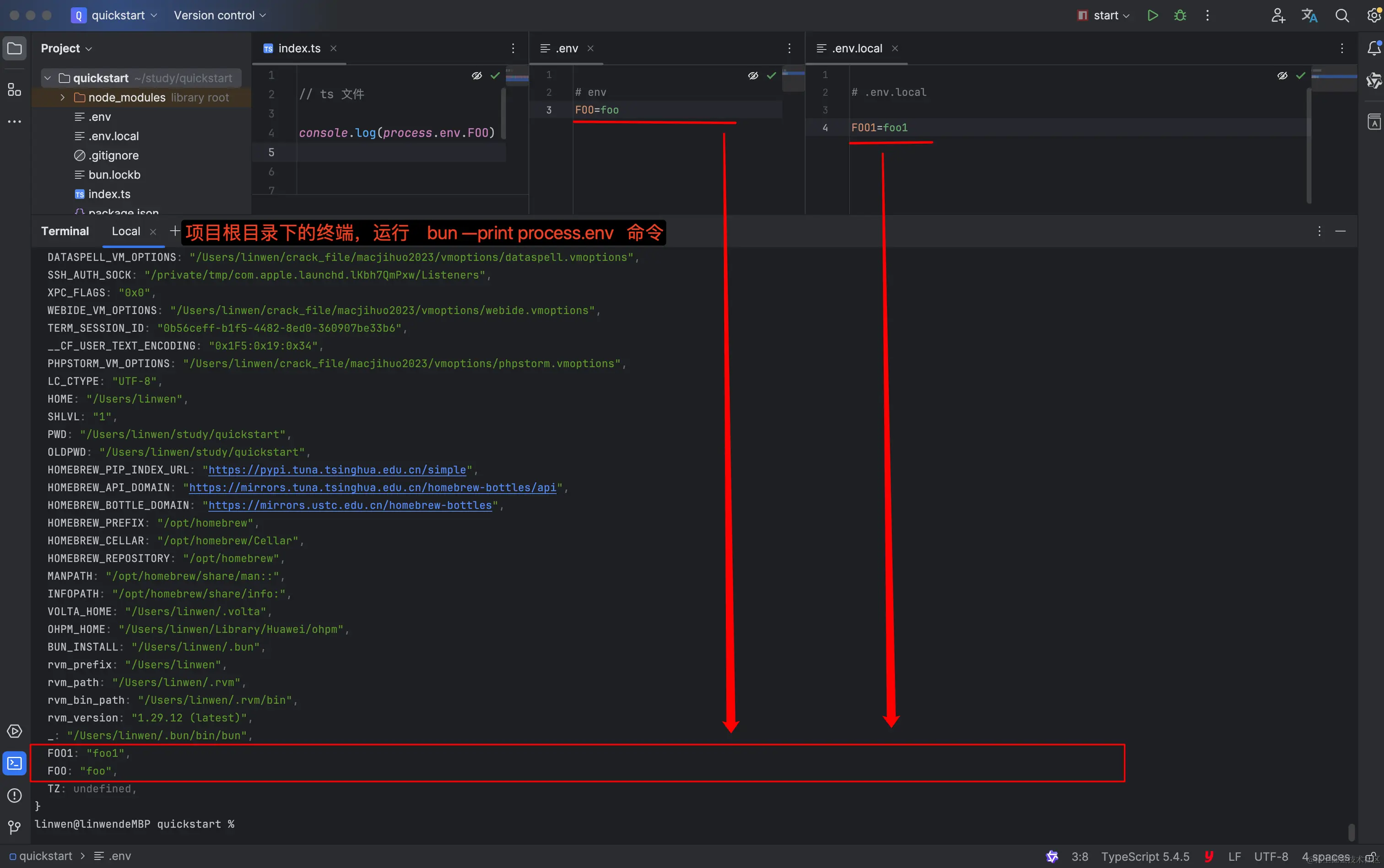Open the tool window icon below AI assistant
The image size is (1384, 868).
pyautogui.click(x=1373, y=122)
